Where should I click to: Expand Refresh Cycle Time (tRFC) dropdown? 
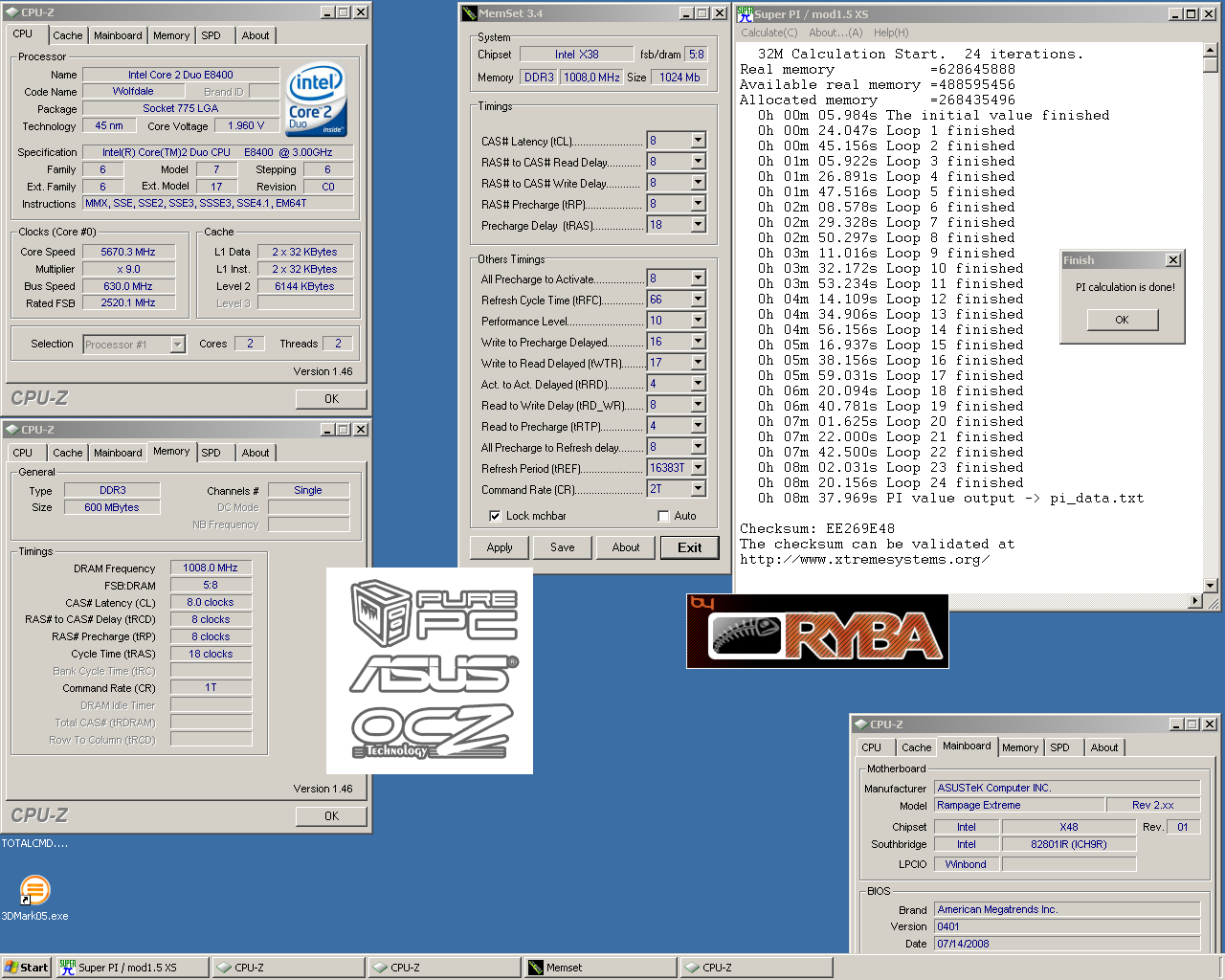tap(698, 300)
